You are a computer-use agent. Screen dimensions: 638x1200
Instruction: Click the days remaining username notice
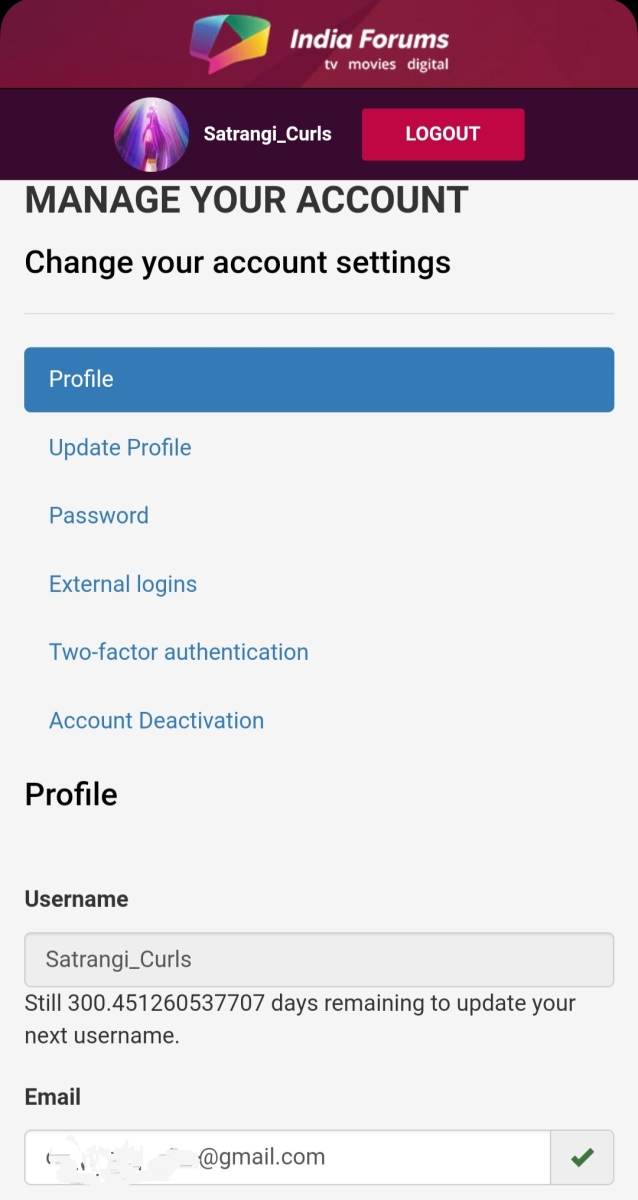300,1019
